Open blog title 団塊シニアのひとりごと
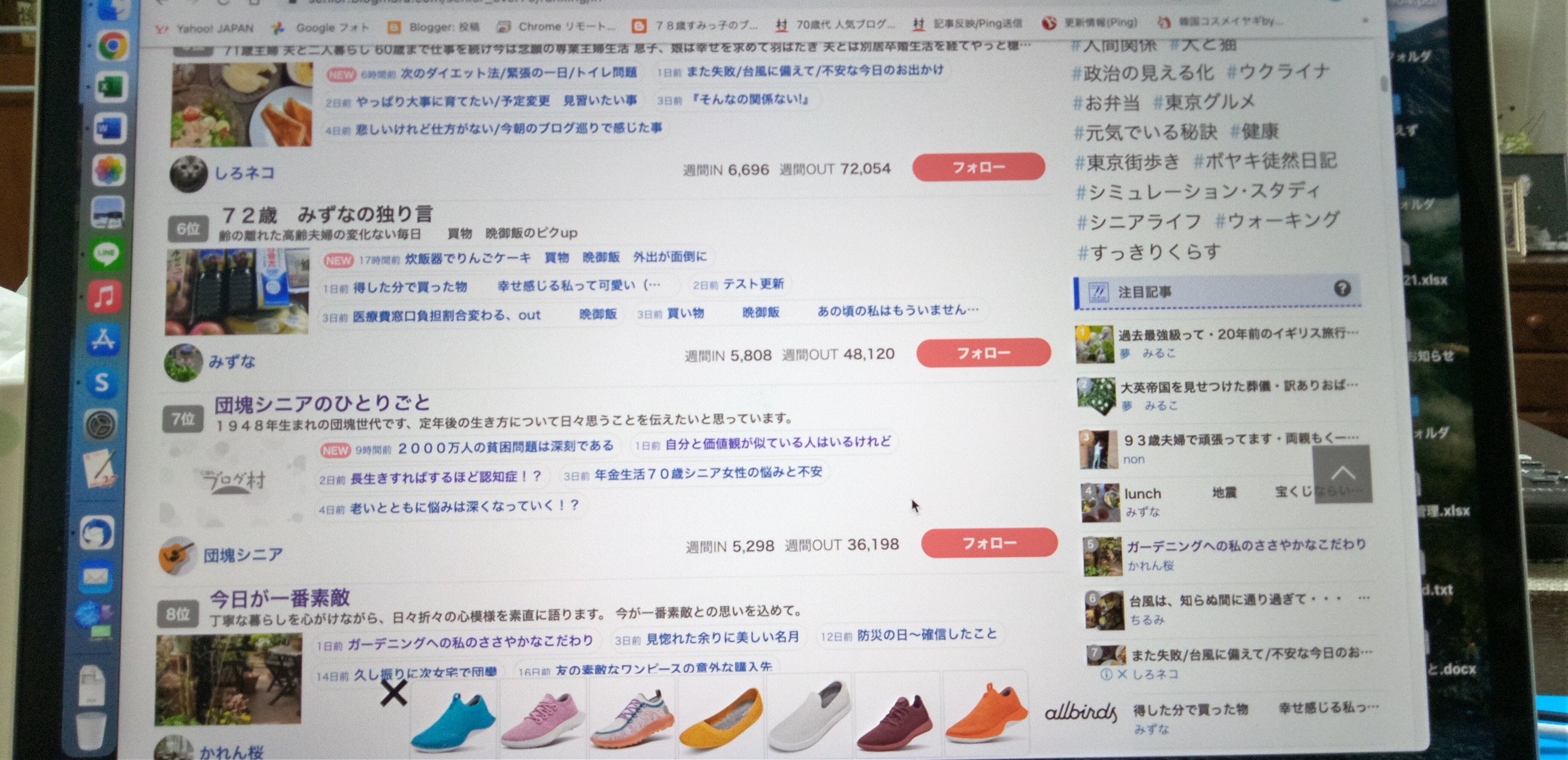 pos(322,403)
